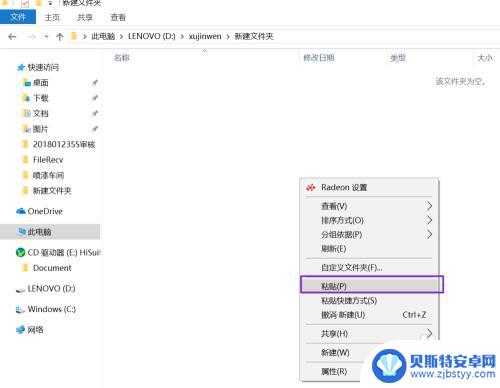Expand the arrow next to 分组依据(P)
Screen dimensions: 500x388
(429, 234)
